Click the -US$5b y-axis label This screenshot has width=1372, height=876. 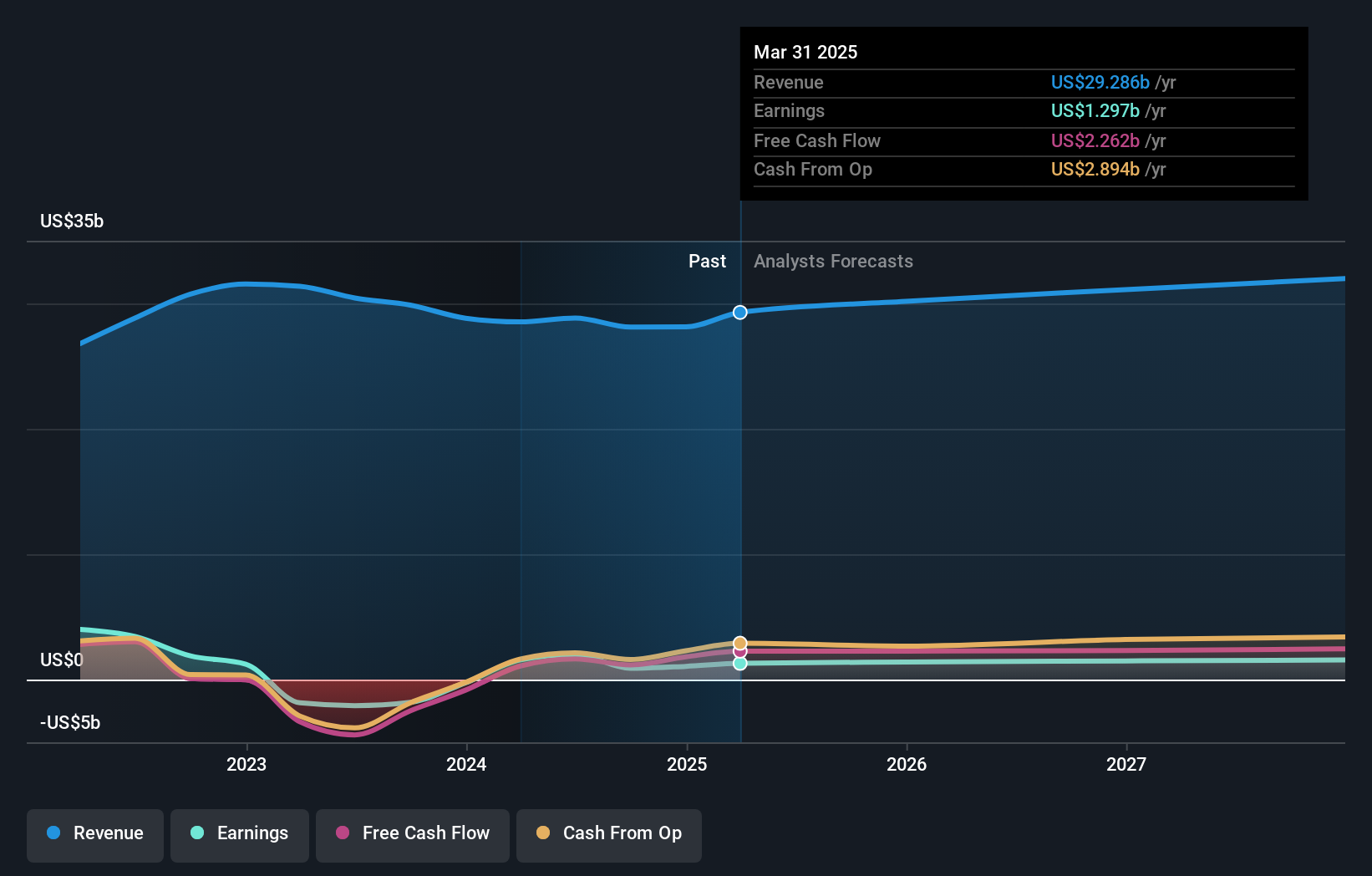70,723
